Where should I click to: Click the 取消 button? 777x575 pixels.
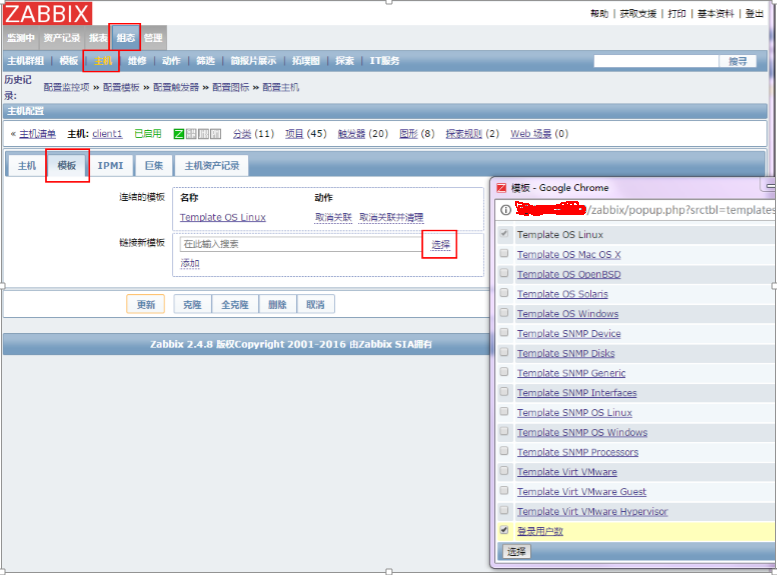(x=316, y=304)
